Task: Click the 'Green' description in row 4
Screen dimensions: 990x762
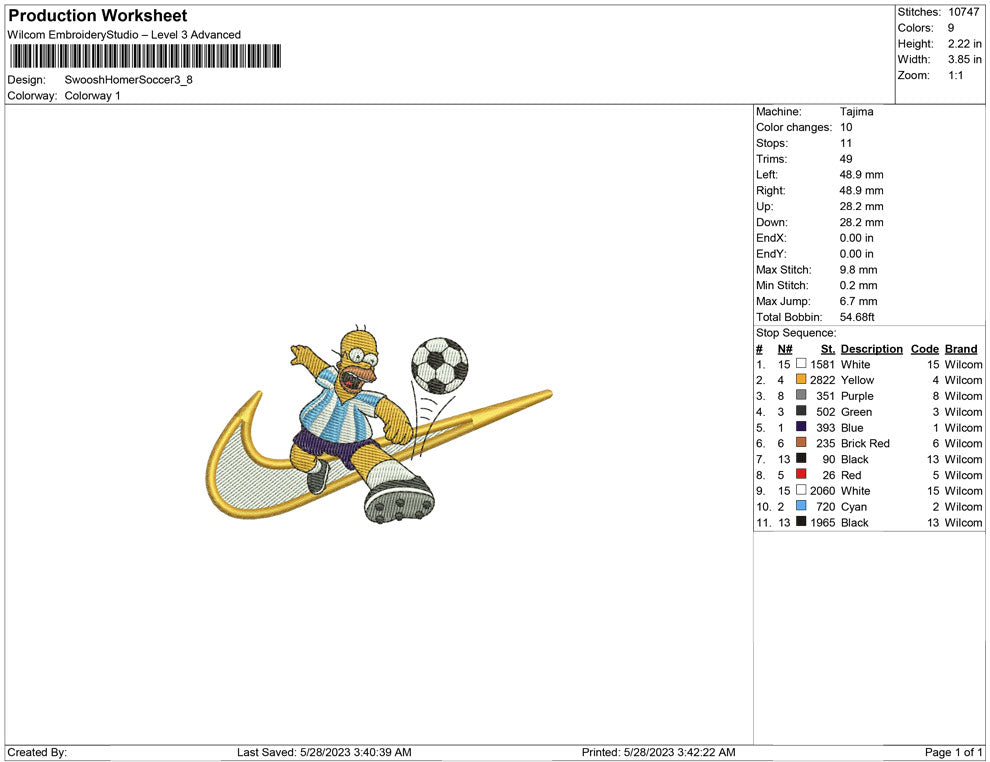Action: click(857, 412)
